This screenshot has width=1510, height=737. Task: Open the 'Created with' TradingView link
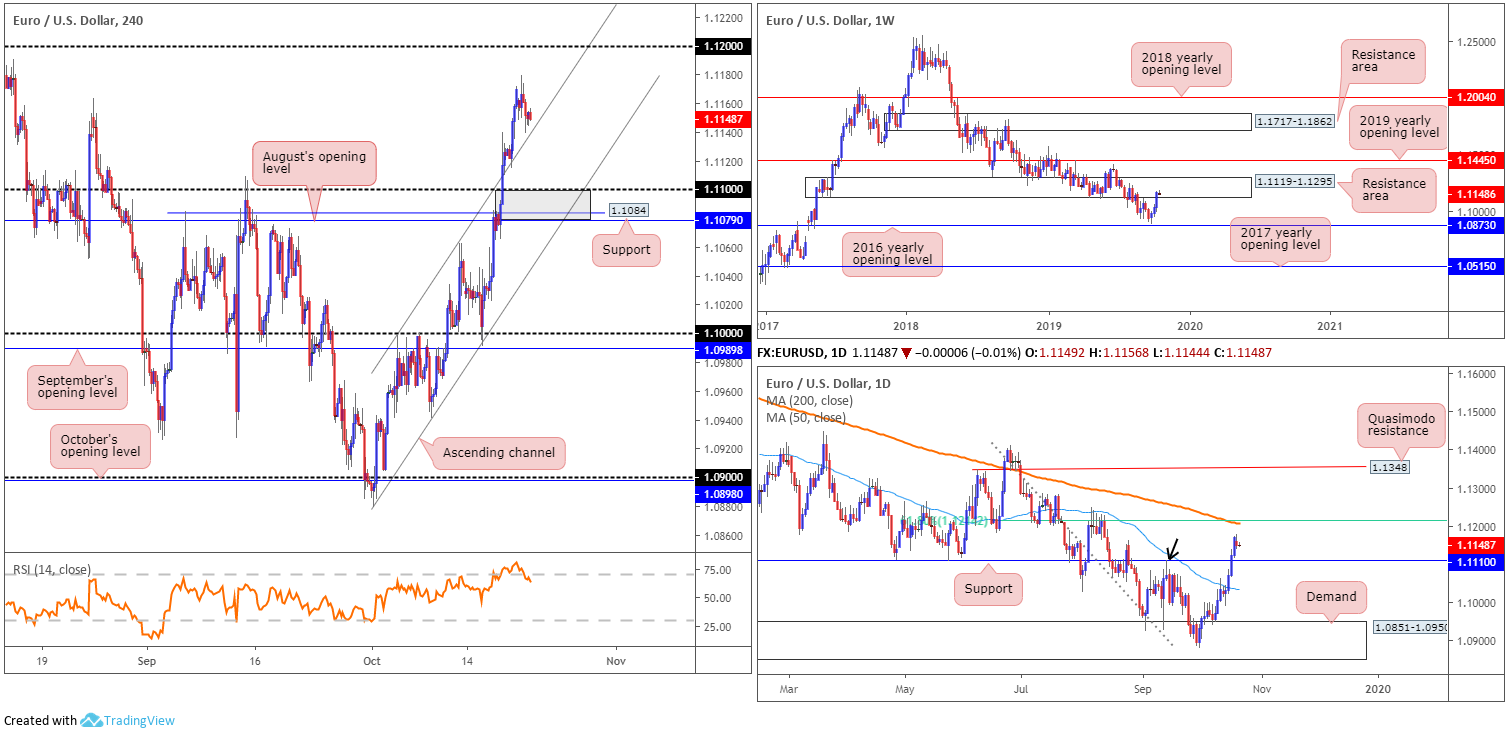point(88,720)
